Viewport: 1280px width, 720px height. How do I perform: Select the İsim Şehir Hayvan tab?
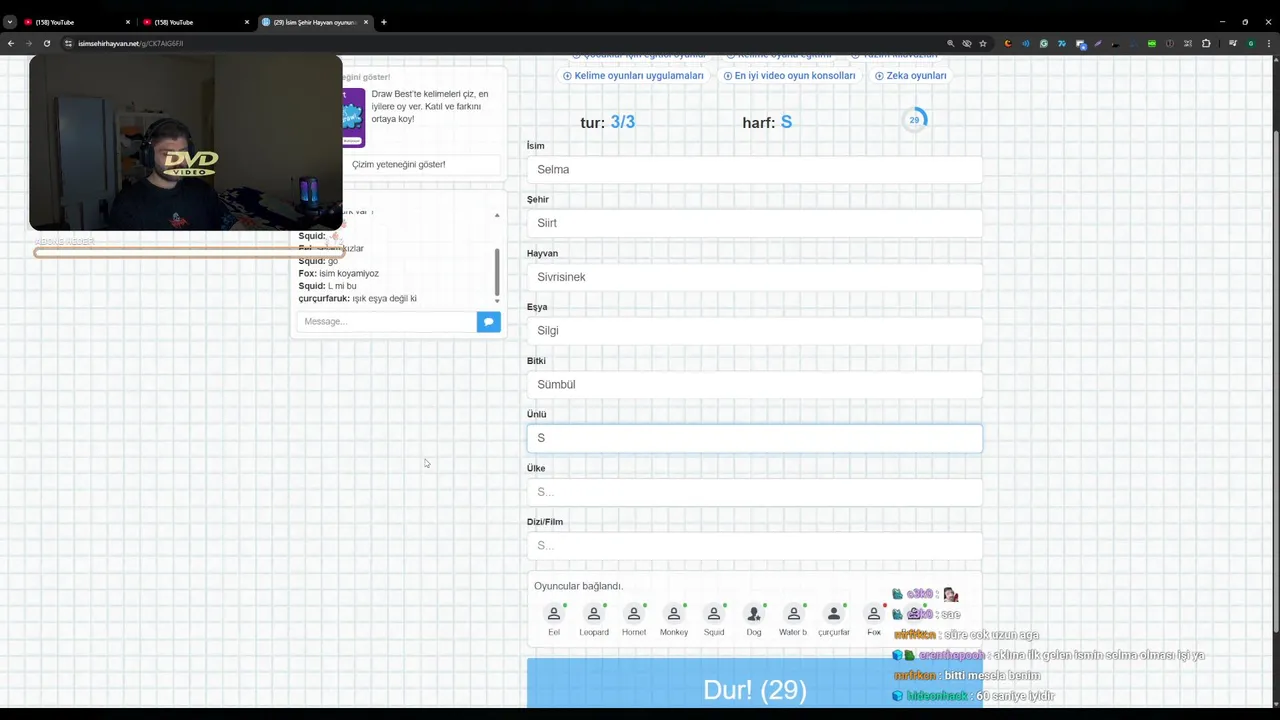pos(313,22)
